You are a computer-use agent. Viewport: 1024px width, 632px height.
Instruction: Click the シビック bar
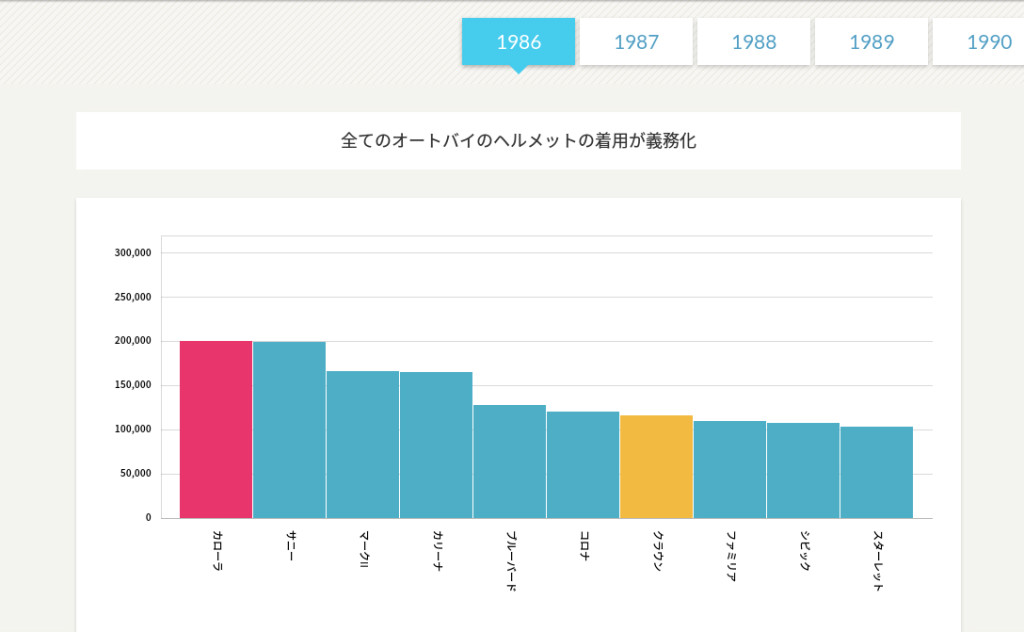tap(803, 471)
